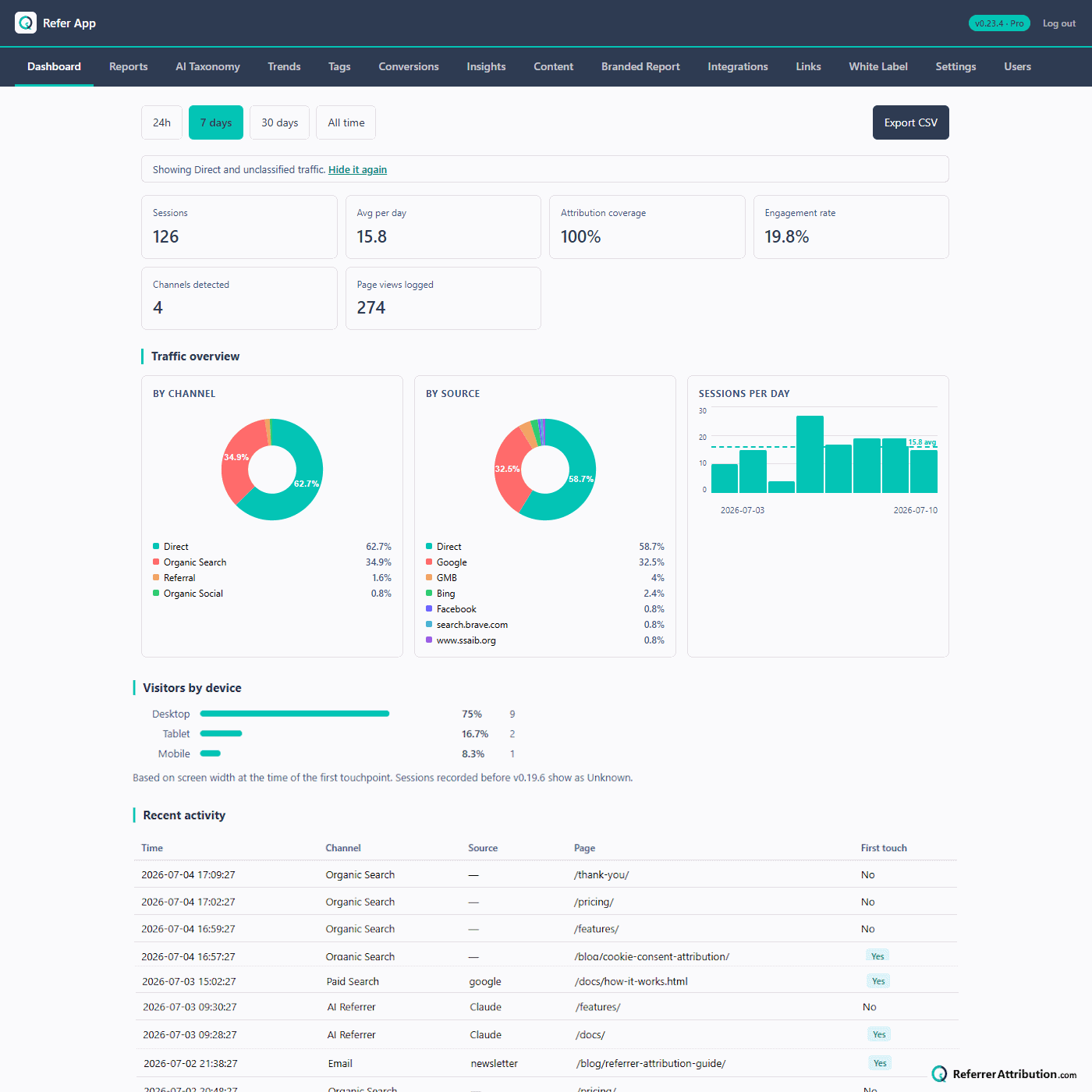Click the 2026-07-04 17:02:27 timestamp
Viewport: 1092px width, 1092px height.
tap(188, 902)
